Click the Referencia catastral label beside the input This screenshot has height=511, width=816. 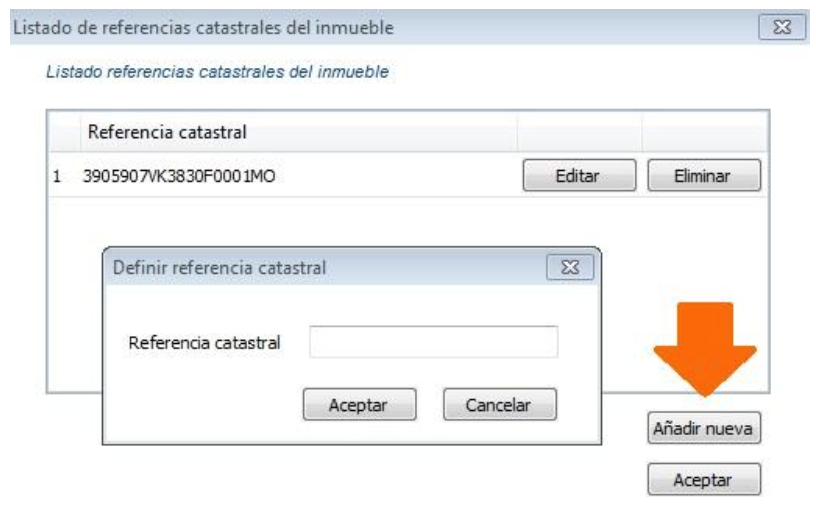tap(204, 342)
